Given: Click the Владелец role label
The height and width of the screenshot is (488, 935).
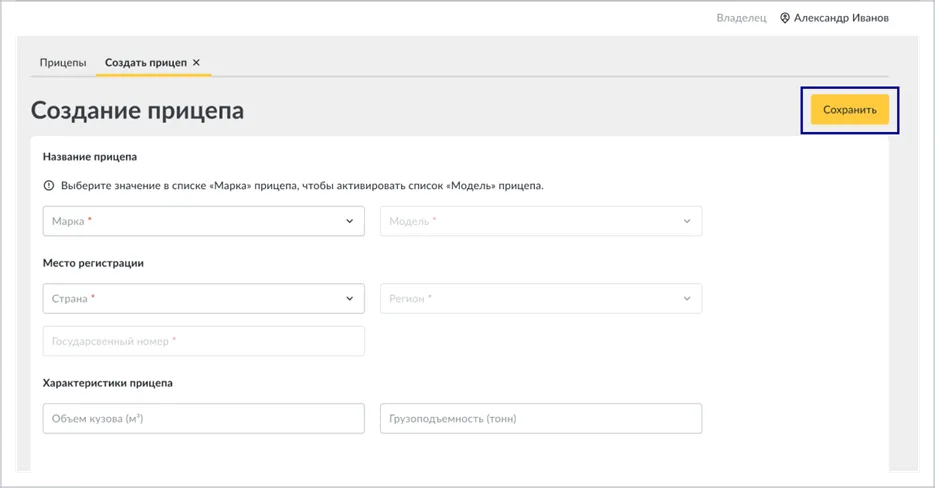Looking at the screenshot, I should [741, 18].
